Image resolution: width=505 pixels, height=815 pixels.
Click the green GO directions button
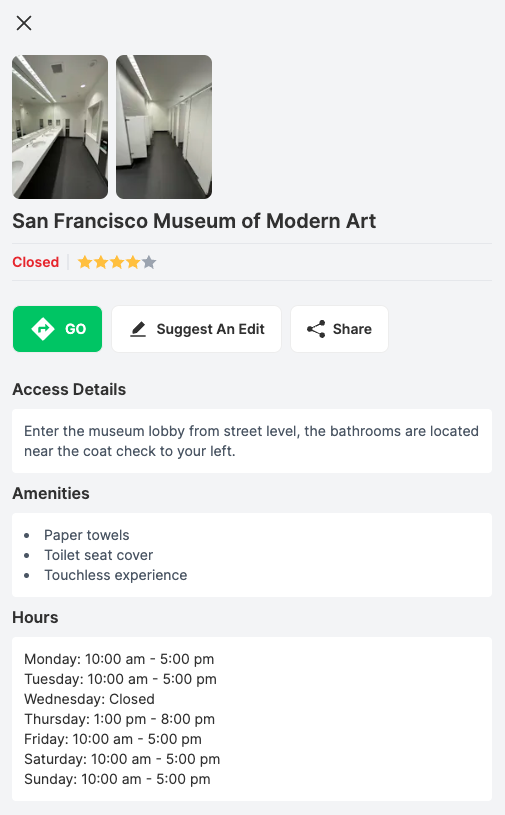tap(58, 329)
